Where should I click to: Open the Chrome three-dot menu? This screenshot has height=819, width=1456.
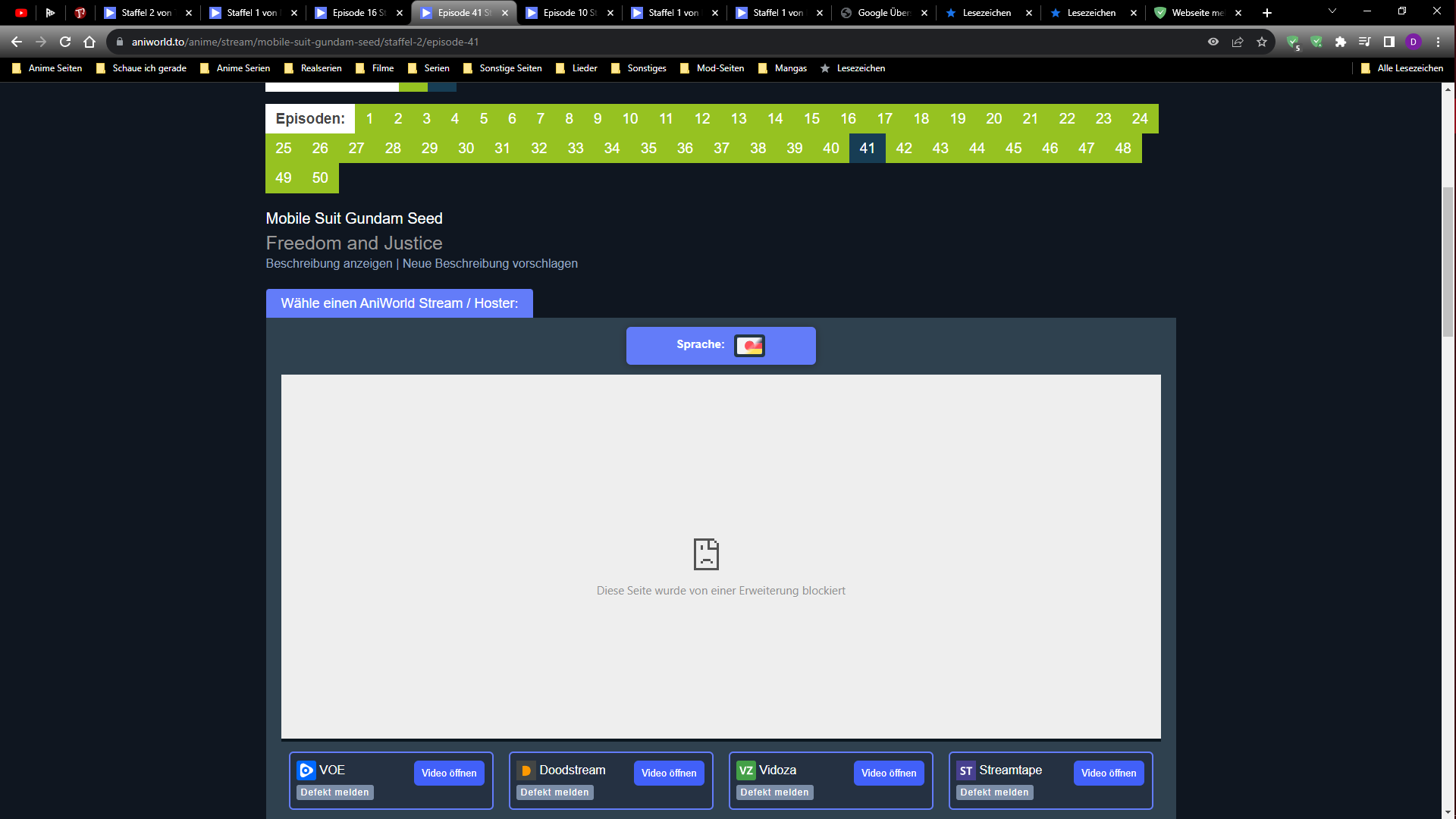pos(1438,42)
